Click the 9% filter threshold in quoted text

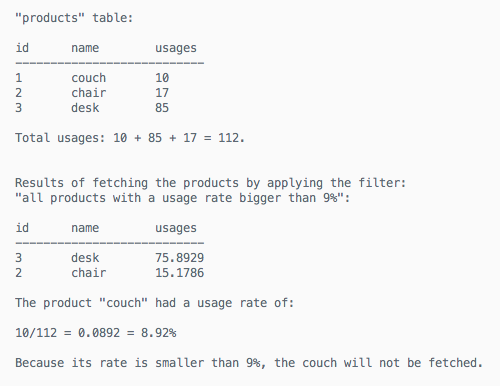click(x=330, y=198)
